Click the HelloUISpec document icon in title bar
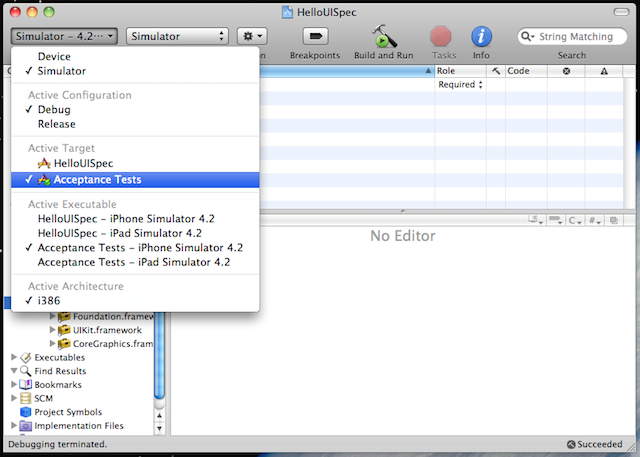640x457 pixels. (287, 12)
